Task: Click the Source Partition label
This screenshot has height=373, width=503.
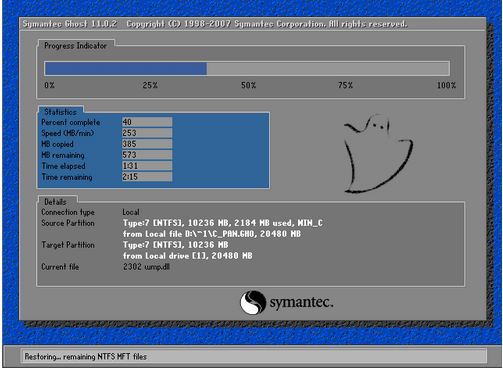Action: coord(68,223)
